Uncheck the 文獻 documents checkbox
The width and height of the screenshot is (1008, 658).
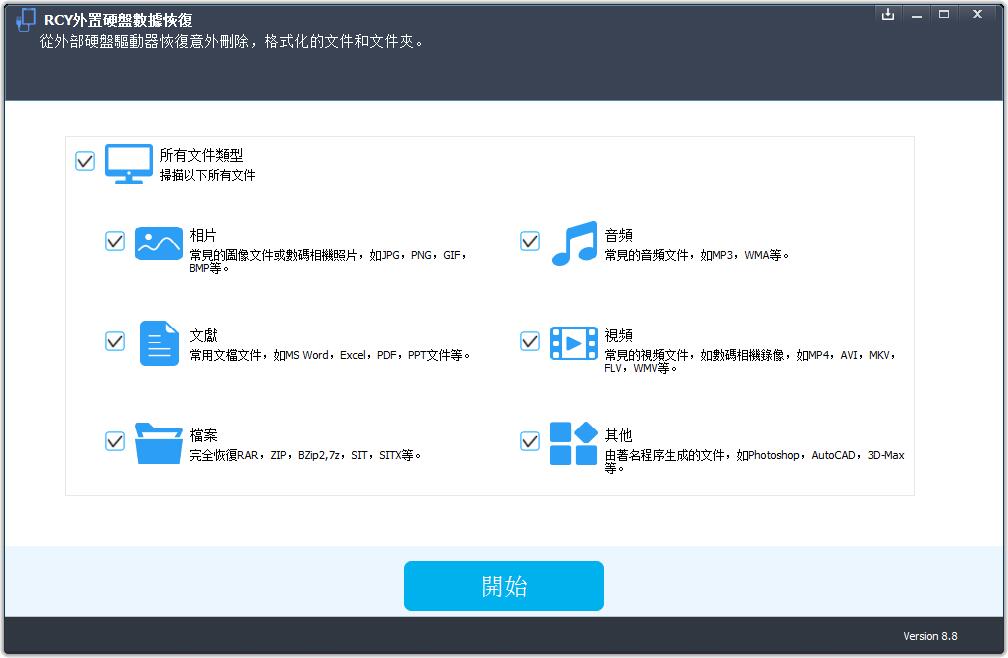coord(115,341)
